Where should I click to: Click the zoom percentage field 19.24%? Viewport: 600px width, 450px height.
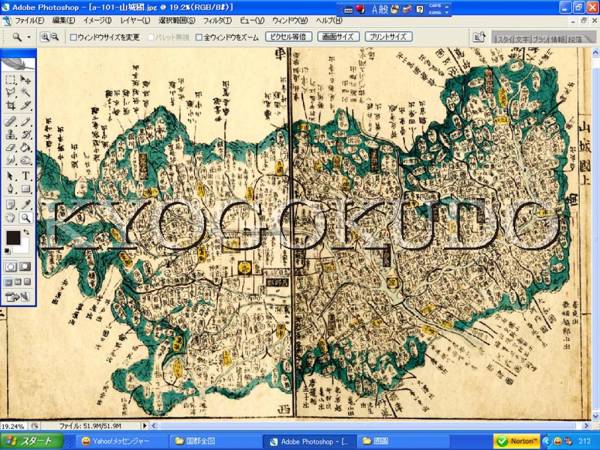pos(14,426)
